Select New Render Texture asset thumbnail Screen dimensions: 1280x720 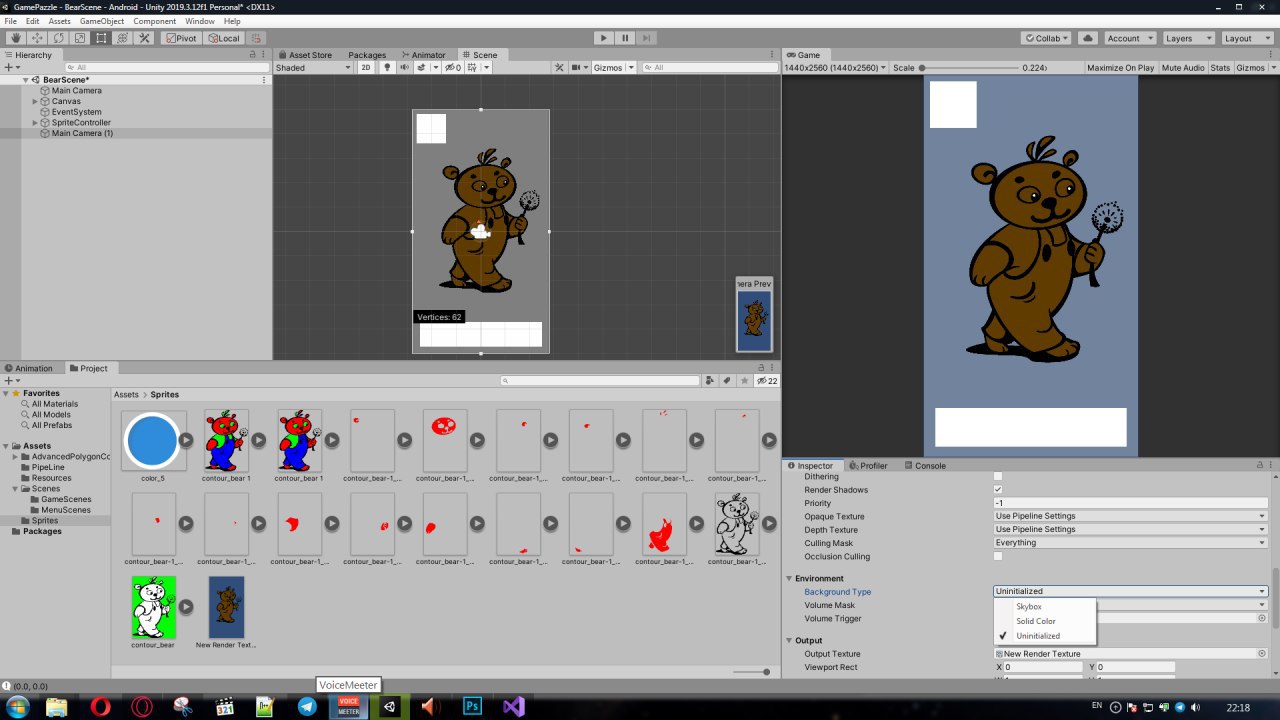226,607
